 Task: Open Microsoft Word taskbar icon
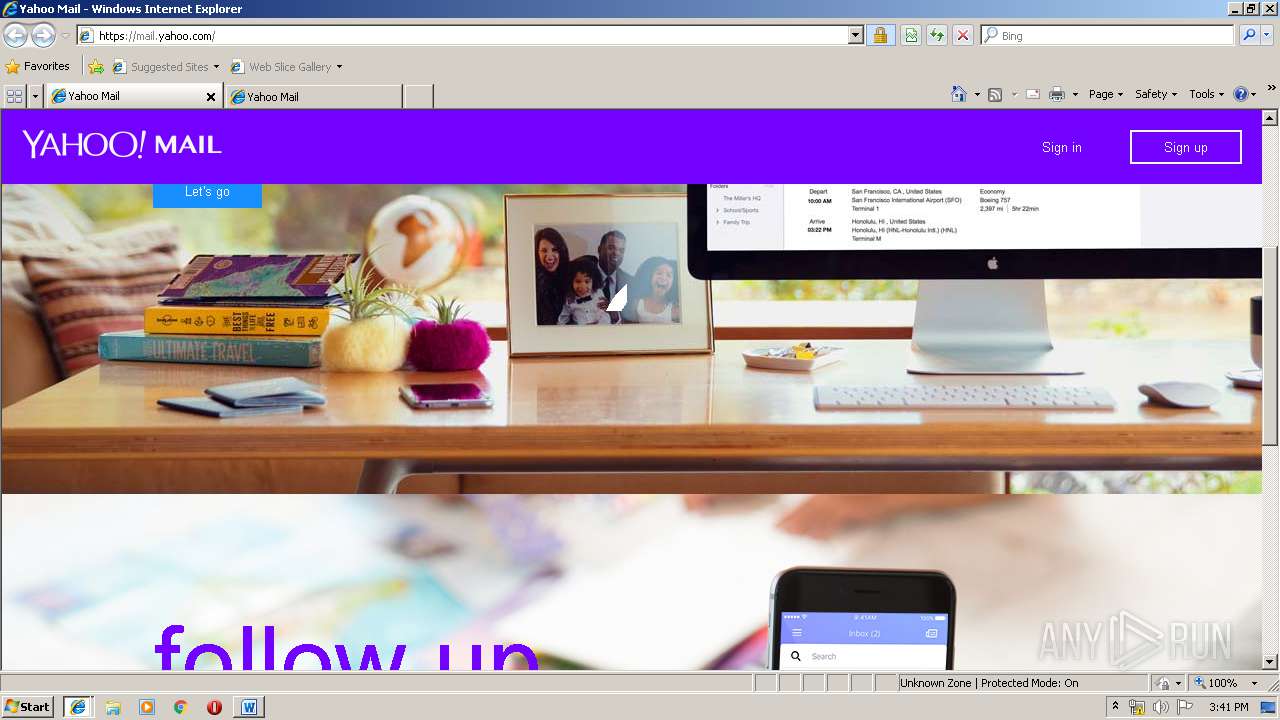coord(249,707)
